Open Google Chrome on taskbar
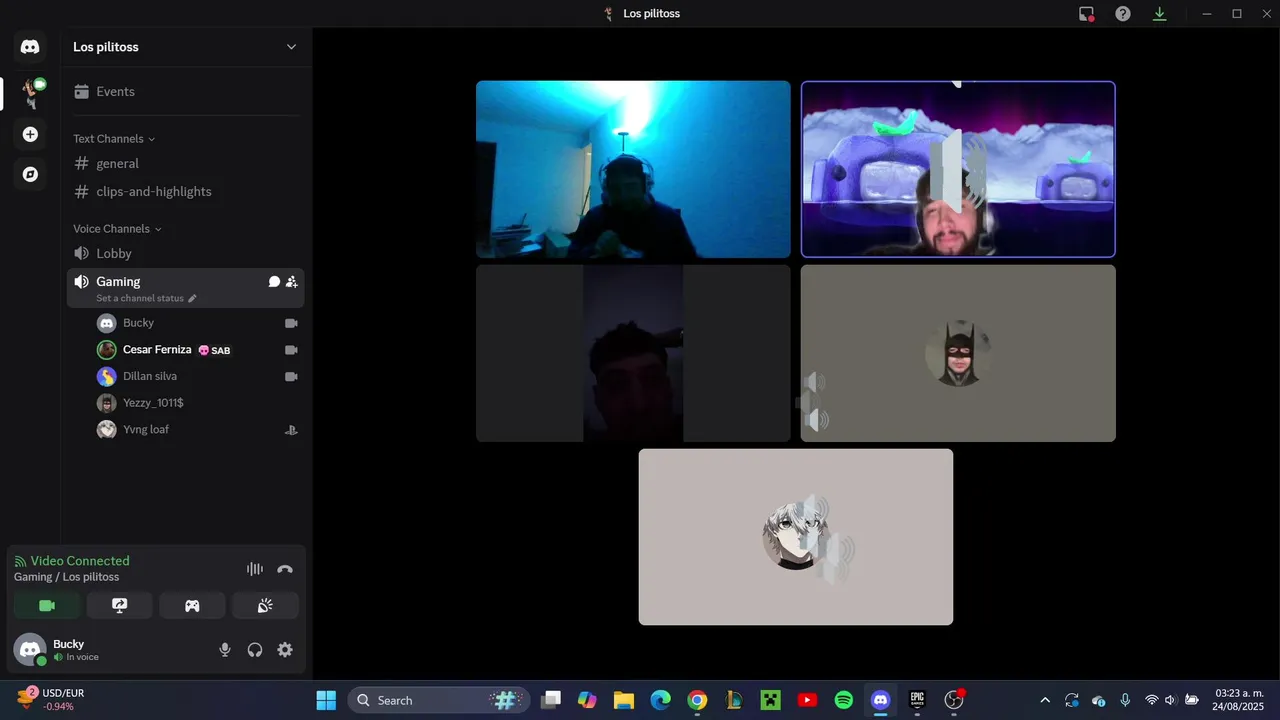The image size is (1280, 720). pyautogui.click(x=698, y=700)
